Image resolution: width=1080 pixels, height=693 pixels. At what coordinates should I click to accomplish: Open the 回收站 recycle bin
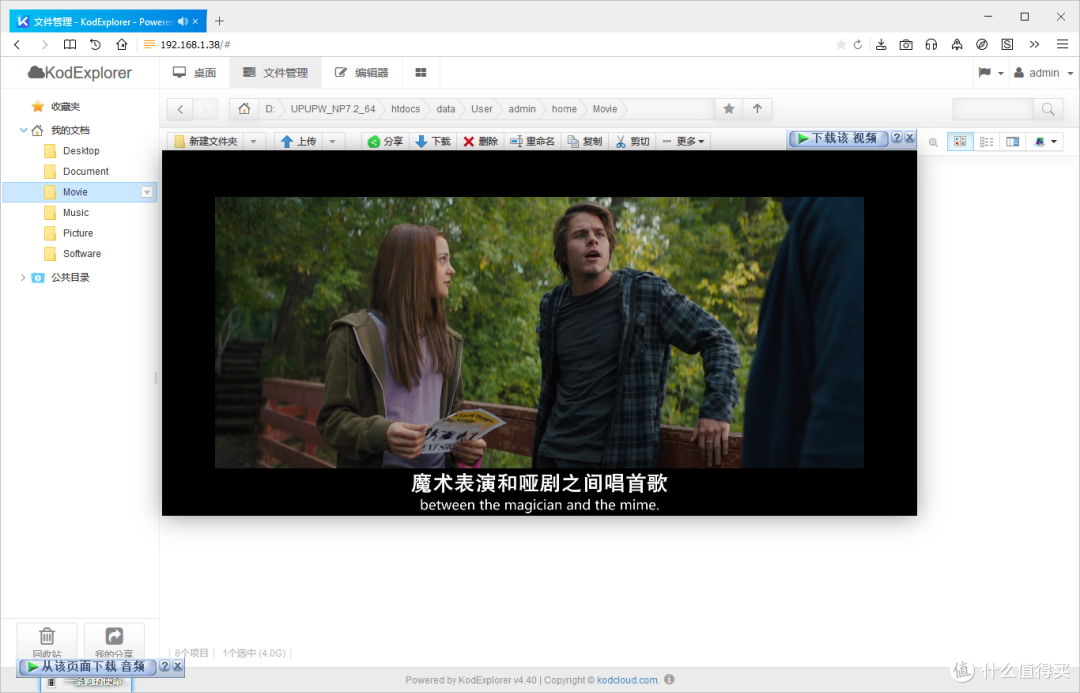47,641
